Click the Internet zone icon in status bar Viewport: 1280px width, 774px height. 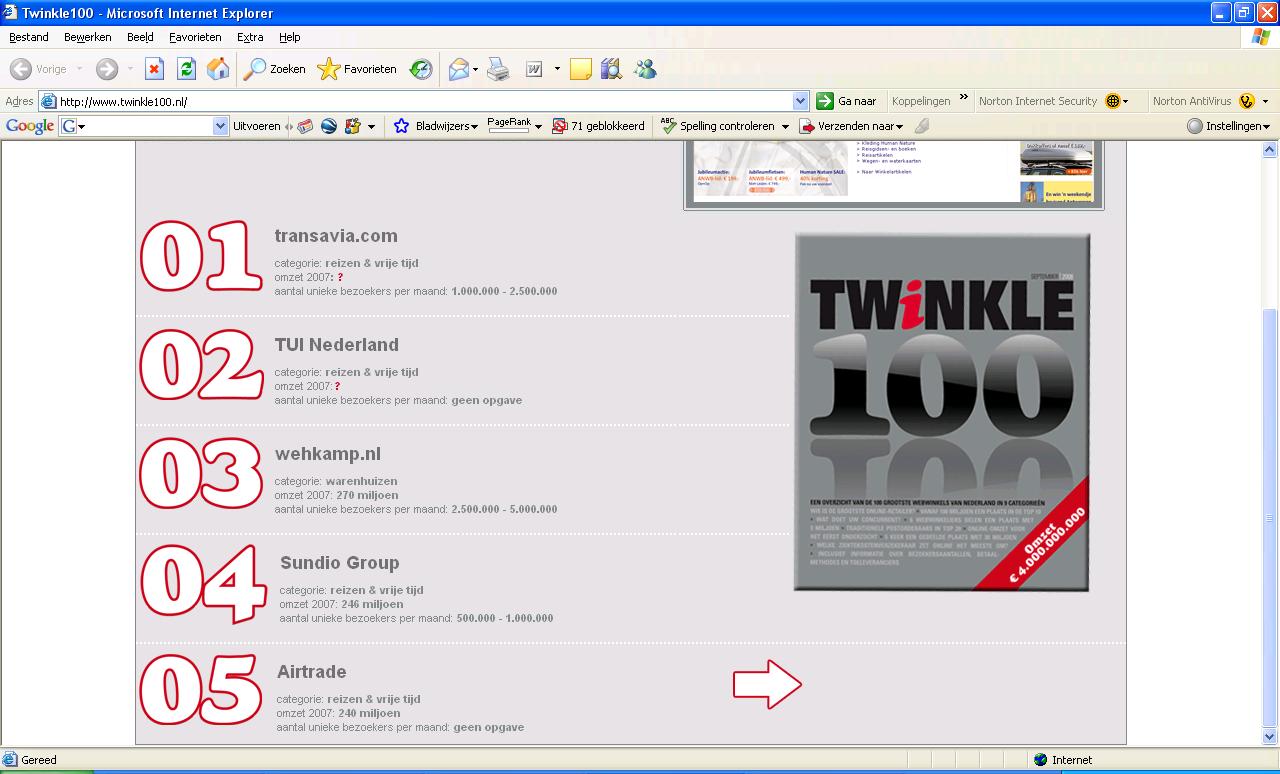pyautogui.click(x=1040, y=760)
